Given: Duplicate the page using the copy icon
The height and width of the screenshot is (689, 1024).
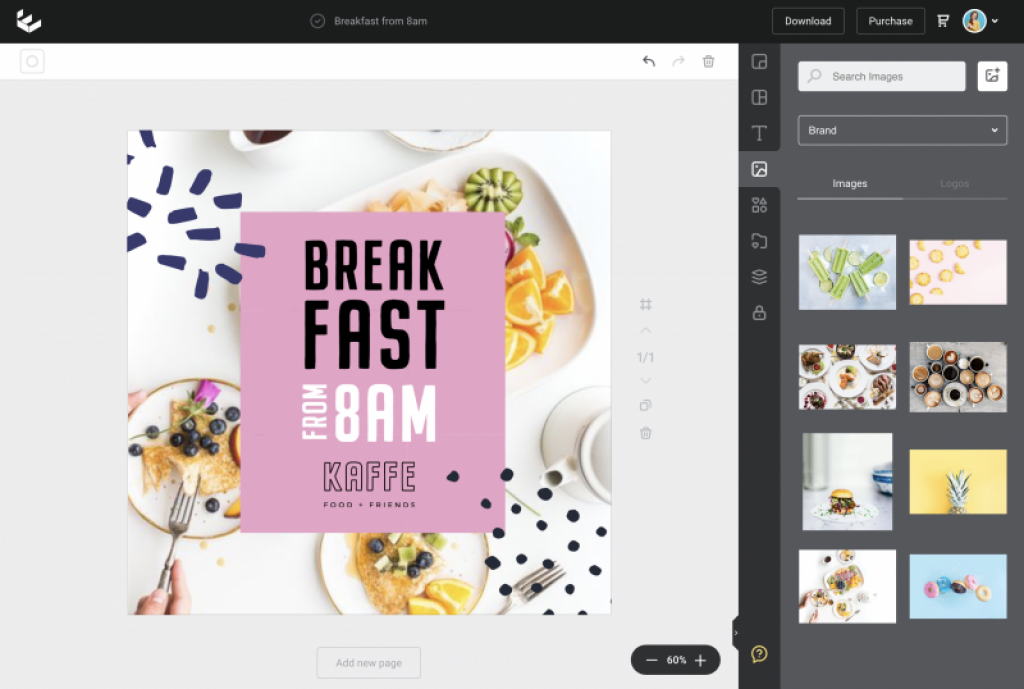Looking at the screenshot, I should pos(646,405).
